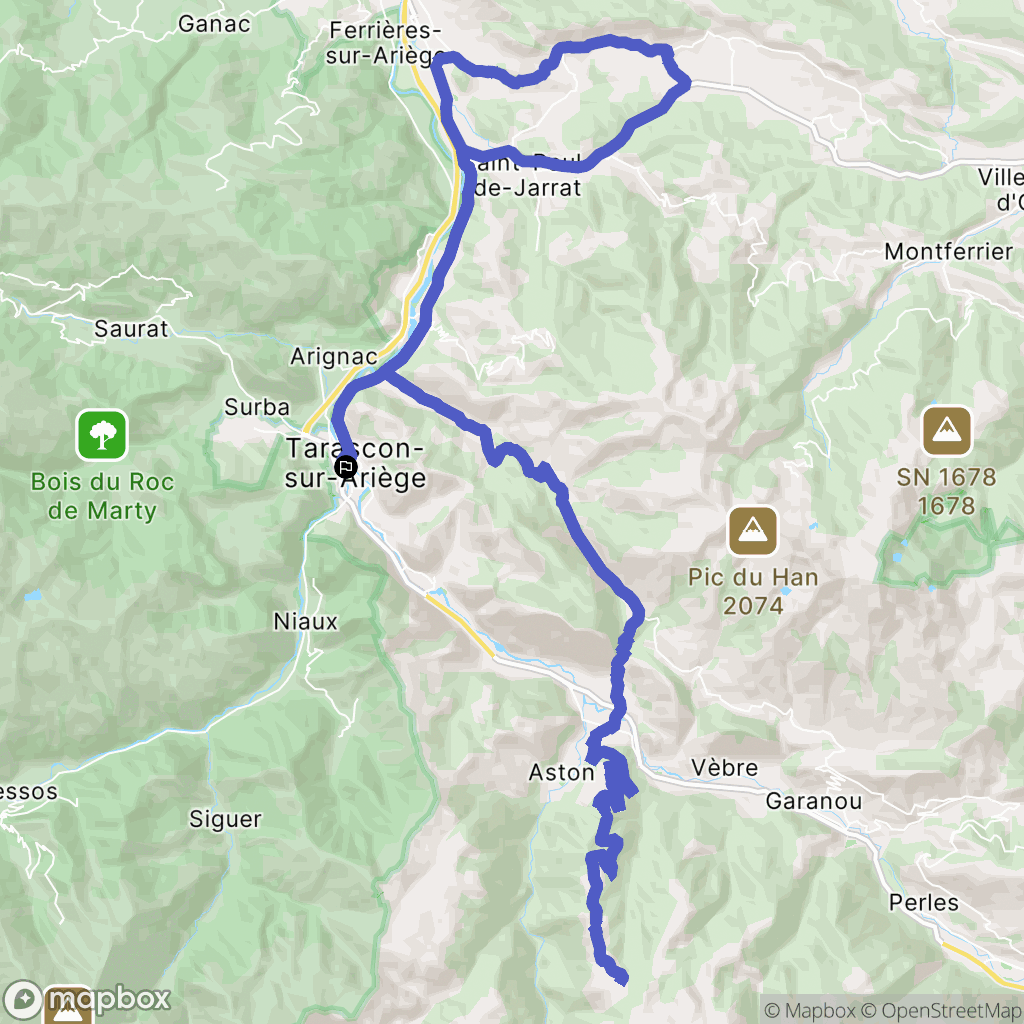Select the Garanou village label
Viewport: 1024px width, 1024px height.
tap(814, 801)
